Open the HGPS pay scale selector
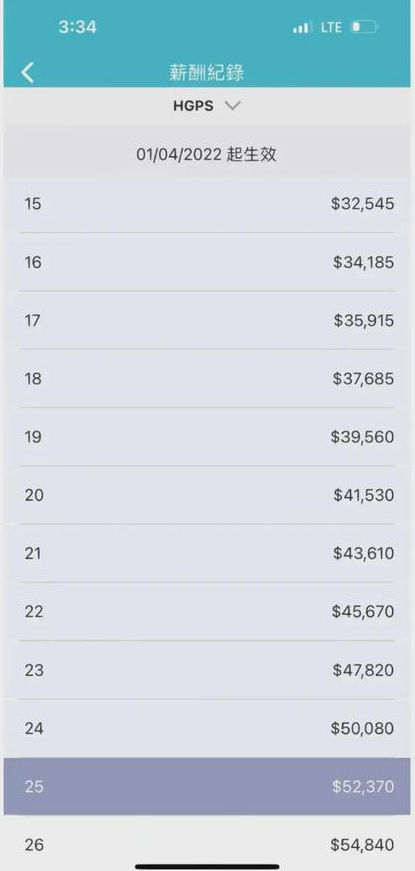Image resolution: width=415 pixels, height=871 pixels. click(x=207, y=106)
